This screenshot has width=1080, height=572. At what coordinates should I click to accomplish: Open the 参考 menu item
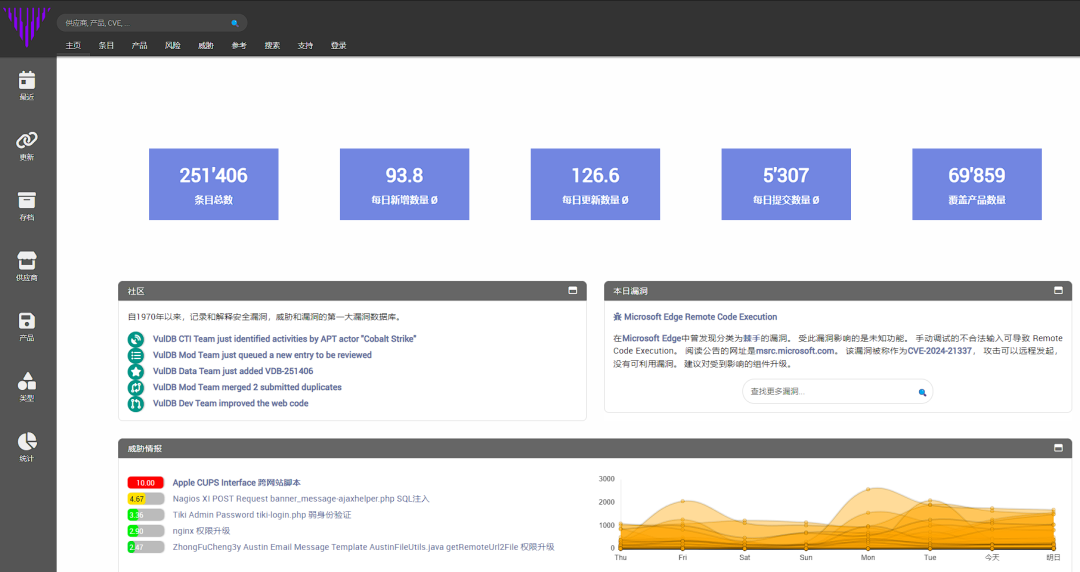point(239,45)
